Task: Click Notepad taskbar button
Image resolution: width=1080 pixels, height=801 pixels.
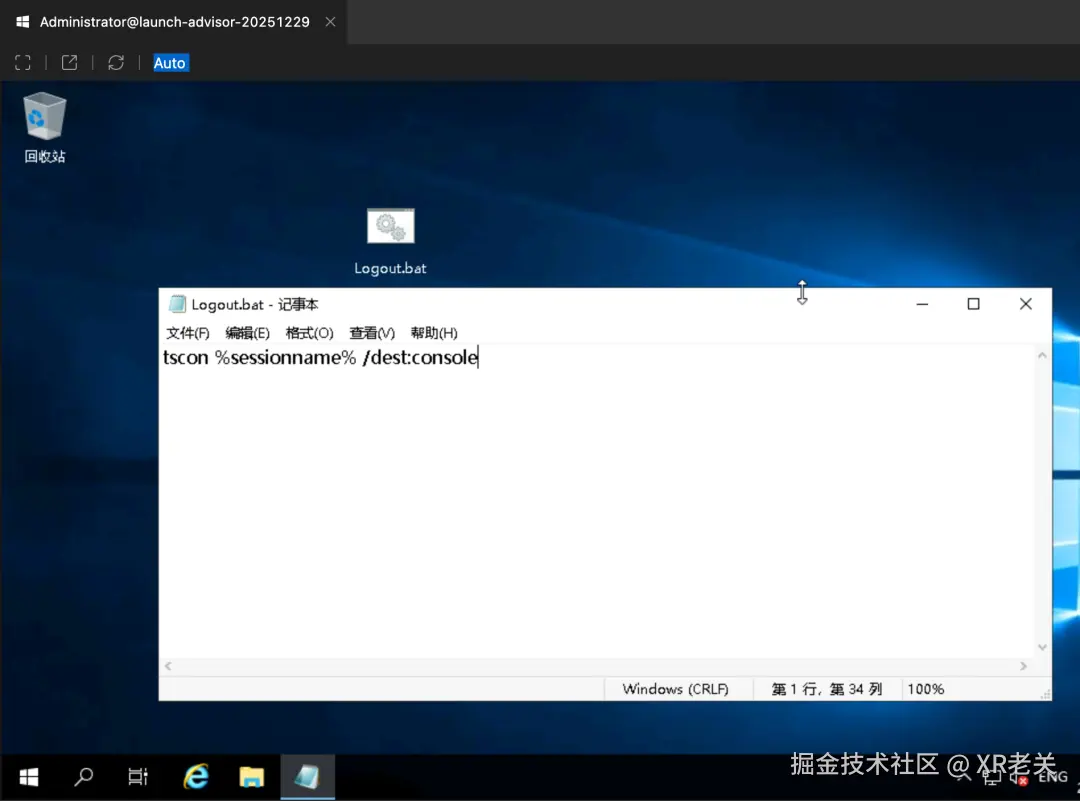Action: coord(307,778)
